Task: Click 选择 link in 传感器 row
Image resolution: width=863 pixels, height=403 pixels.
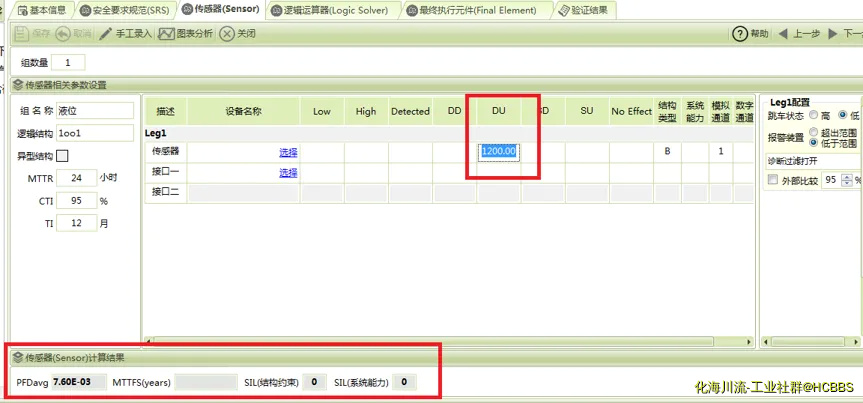Action: pos(288,152)
